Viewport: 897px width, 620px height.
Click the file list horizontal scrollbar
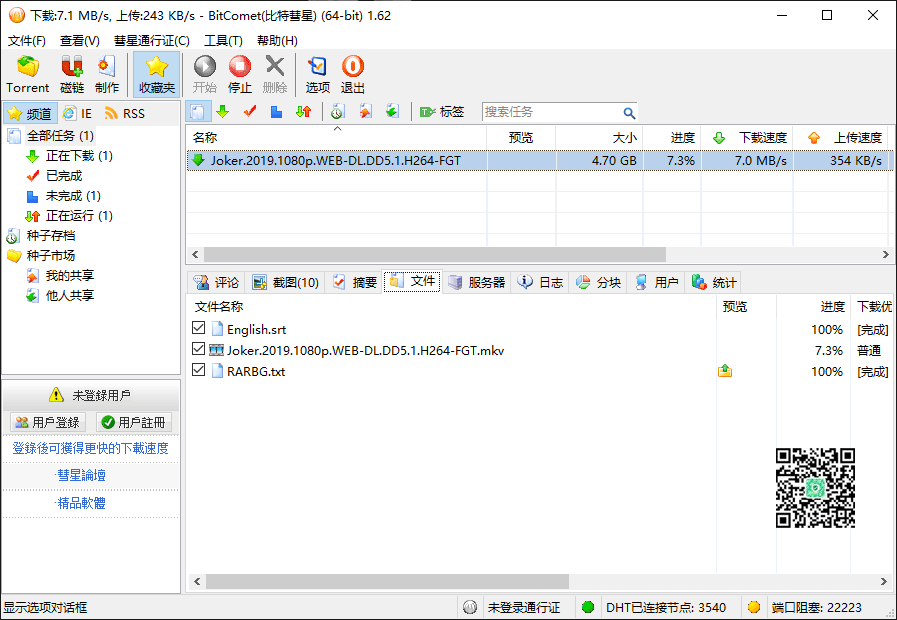pos(539,582)
